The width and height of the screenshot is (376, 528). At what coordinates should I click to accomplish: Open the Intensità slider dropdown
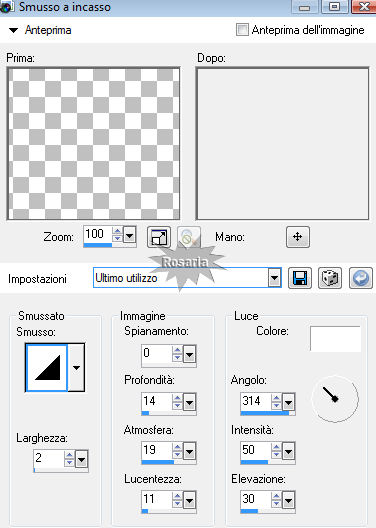tap(288, 451)
